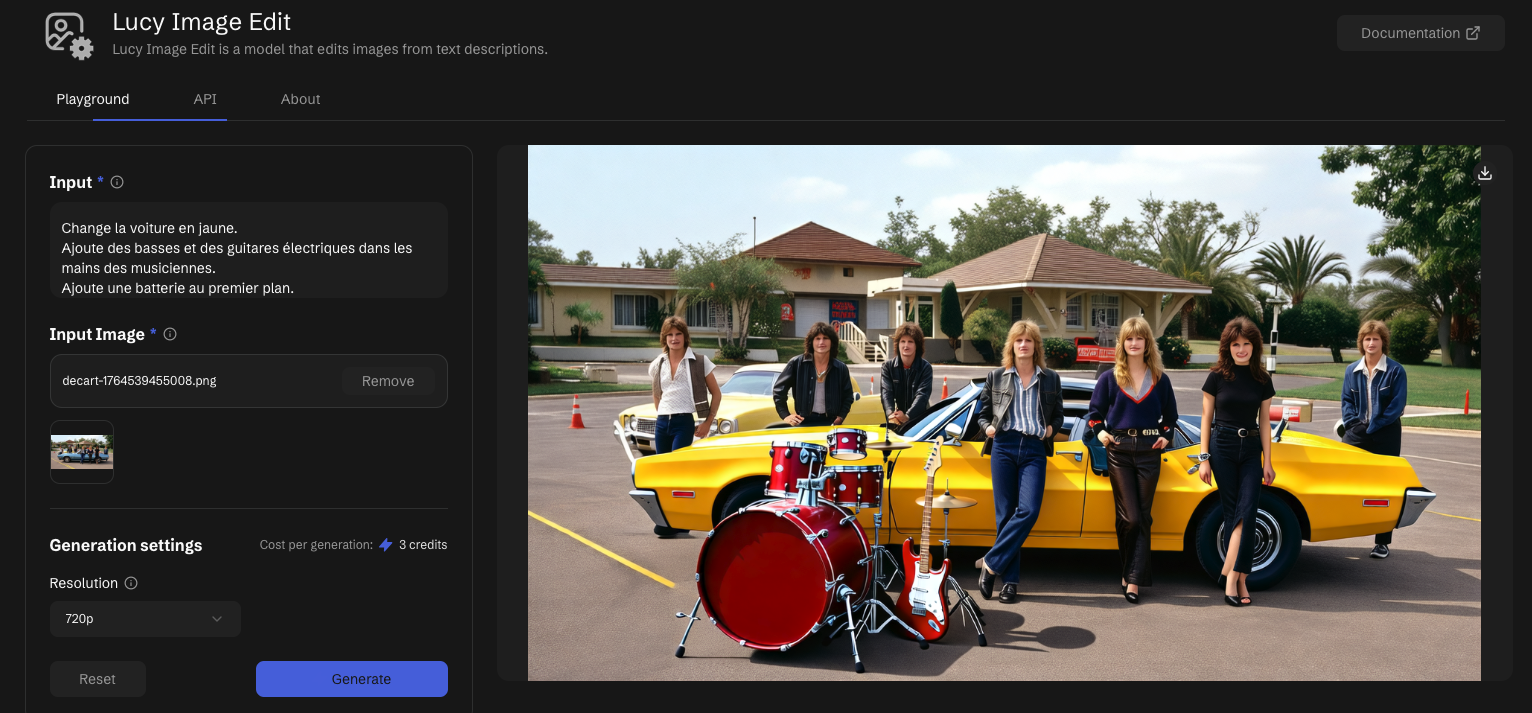Switch to the API tab
The width and height of the screenshot is (1532, 713).
(x=205, y=99)
